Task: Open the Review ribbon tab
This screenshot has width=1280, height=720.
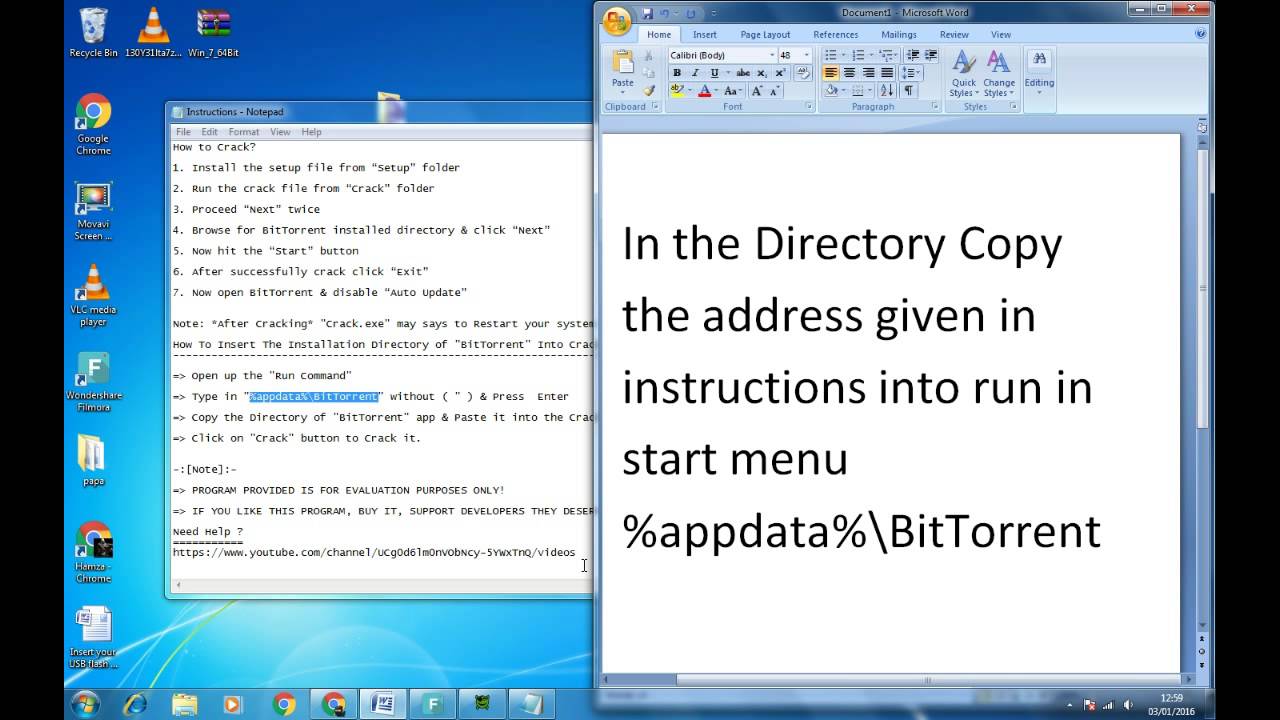Action: [954, 35]
